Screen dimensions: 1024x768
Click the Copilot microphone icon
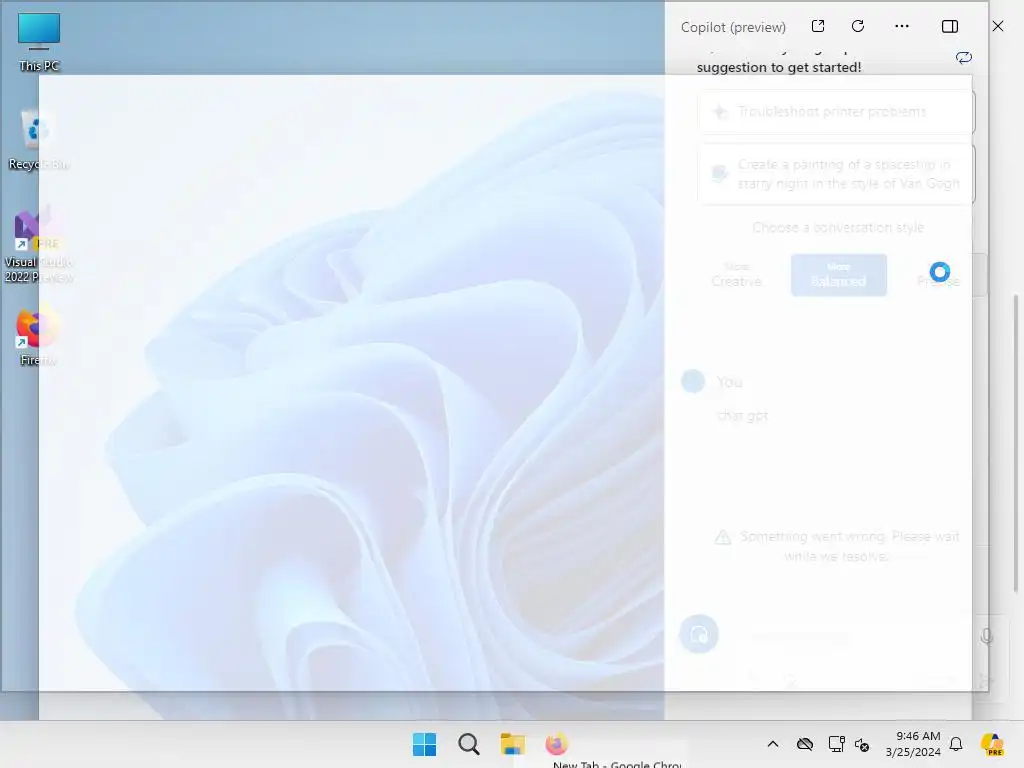pyautogui.click(x=987, y=636)
